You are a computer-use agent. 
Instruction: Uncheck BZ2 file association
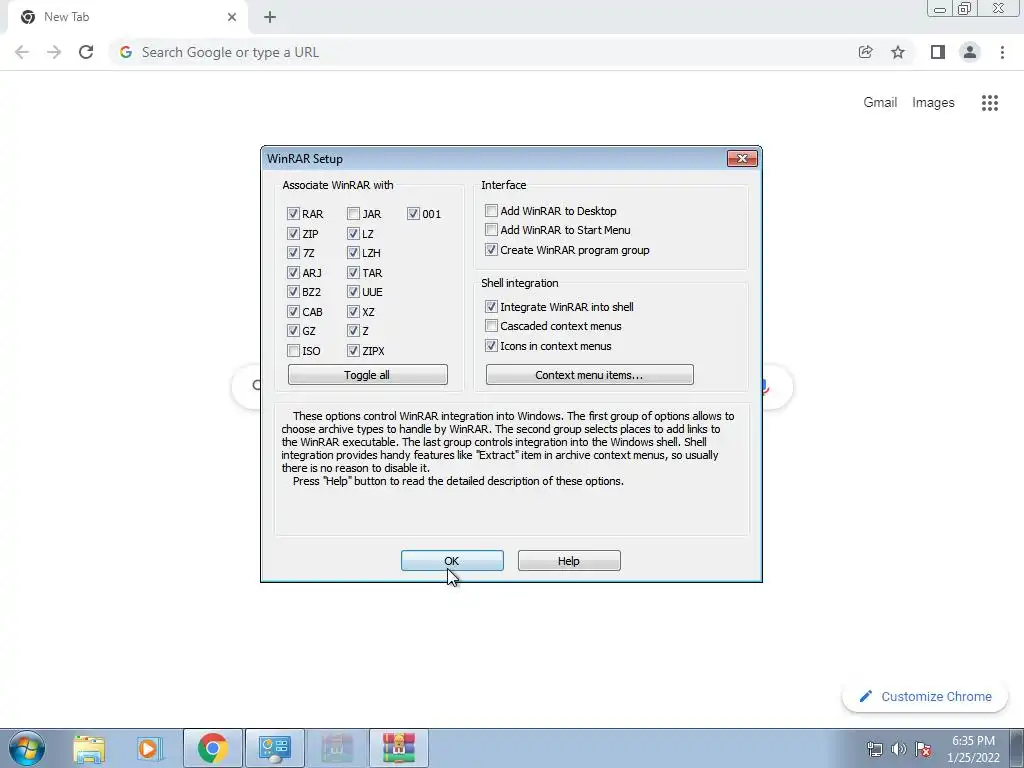tap(293, 292)
